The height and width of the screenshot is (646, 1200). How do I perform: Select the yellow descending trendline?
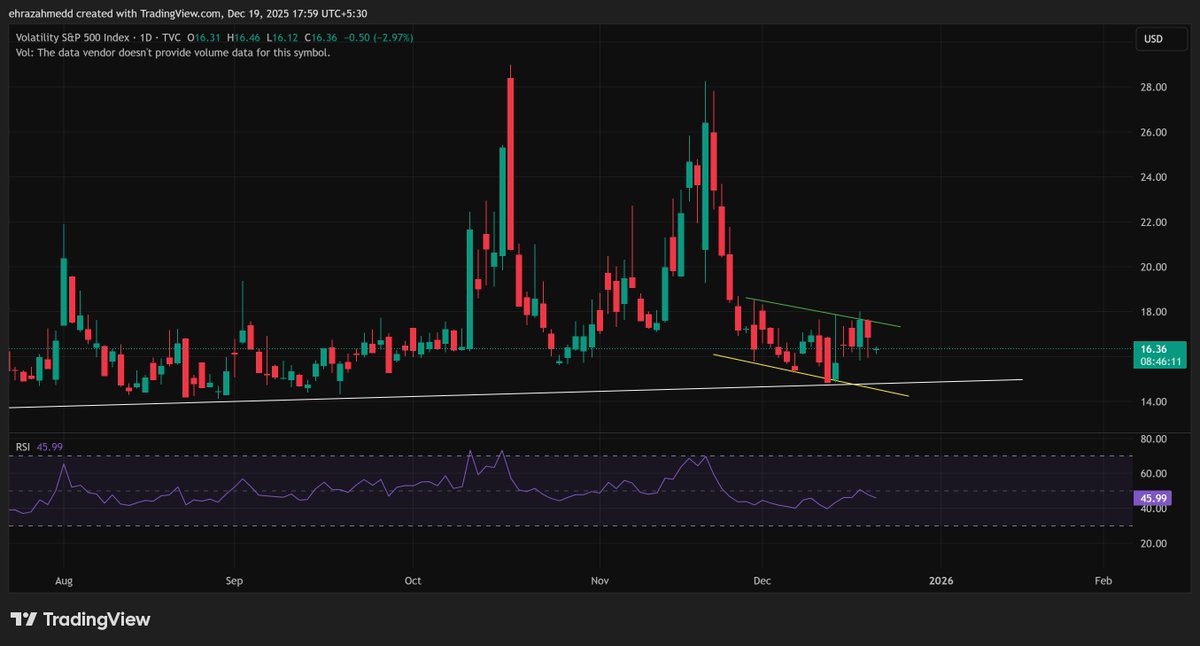click(x=810, y=375)
